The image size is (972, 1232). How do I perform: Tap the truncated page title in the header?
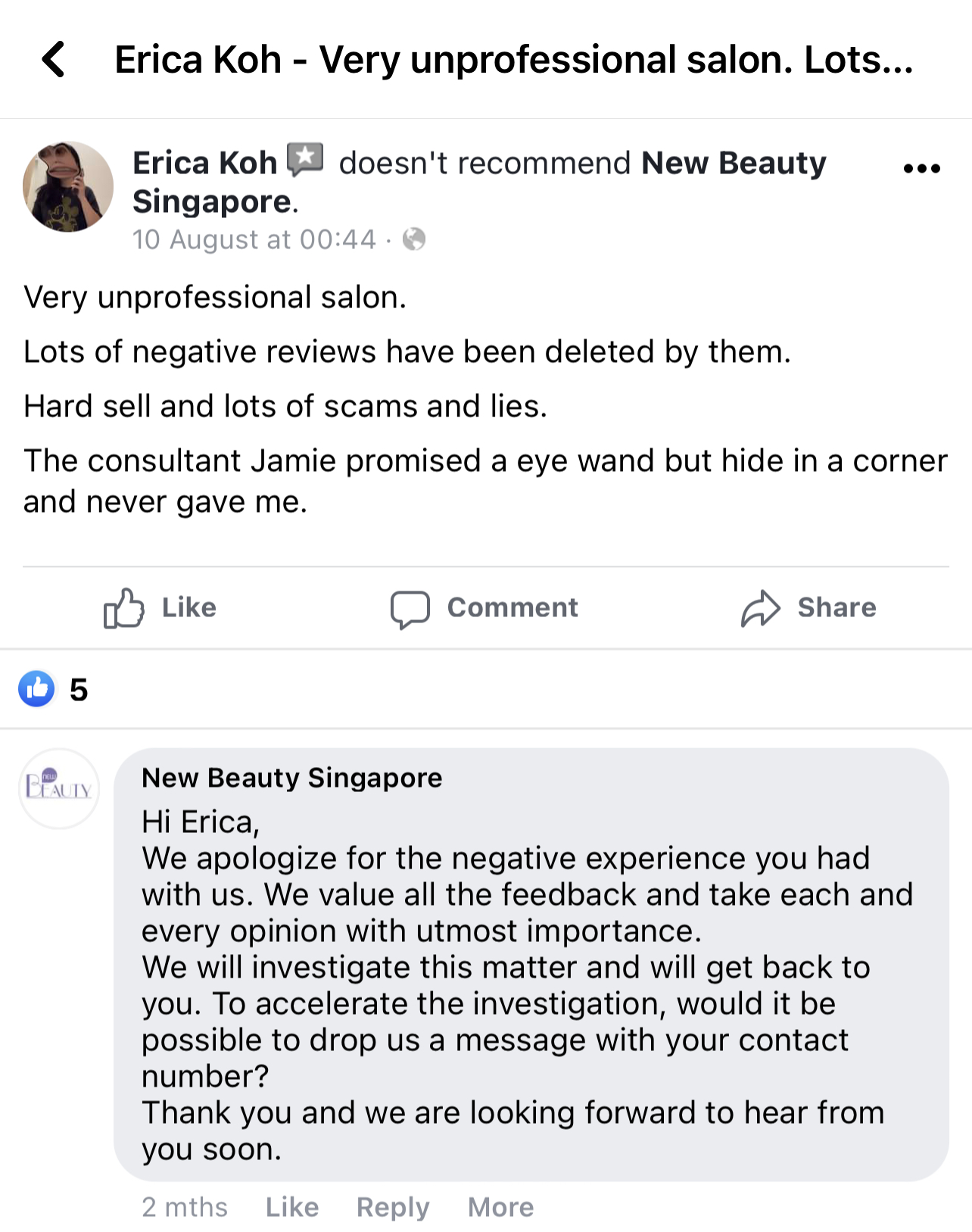[x=513, y=60]
